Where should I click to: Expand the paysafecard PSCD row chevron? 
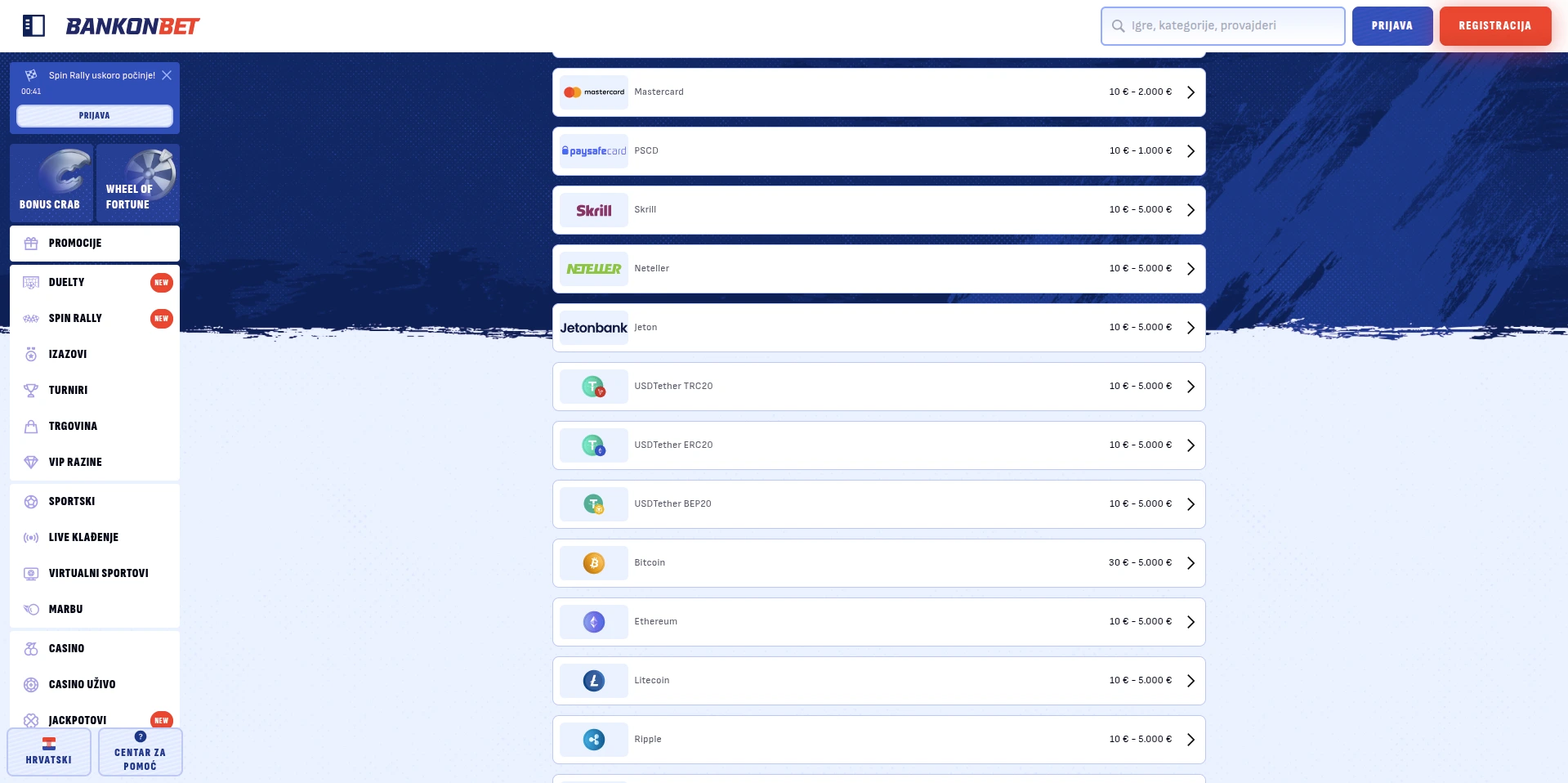[1191, 151]
